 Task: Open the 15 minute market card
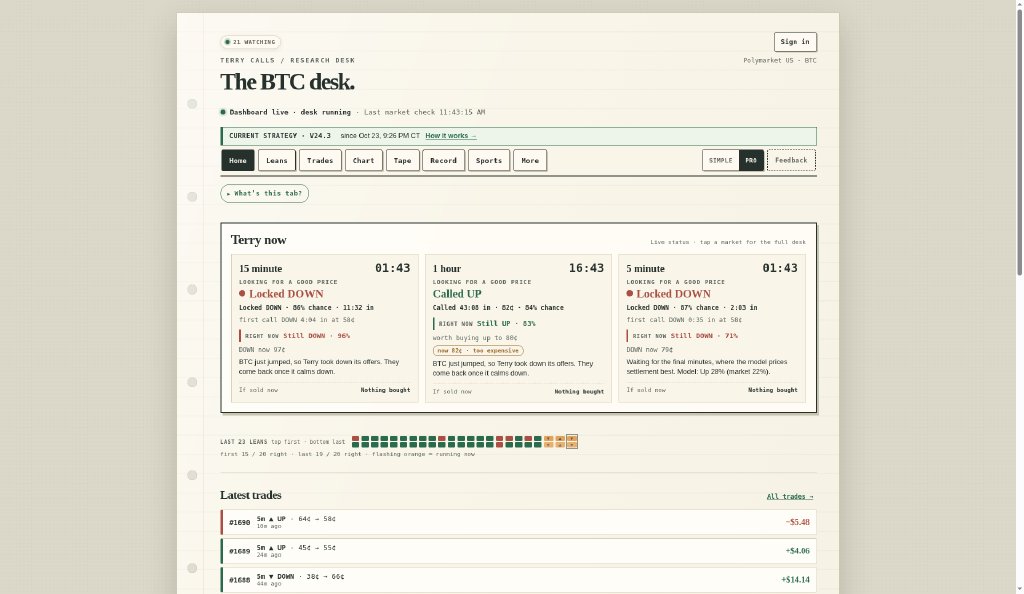click(x=325, y=328)
